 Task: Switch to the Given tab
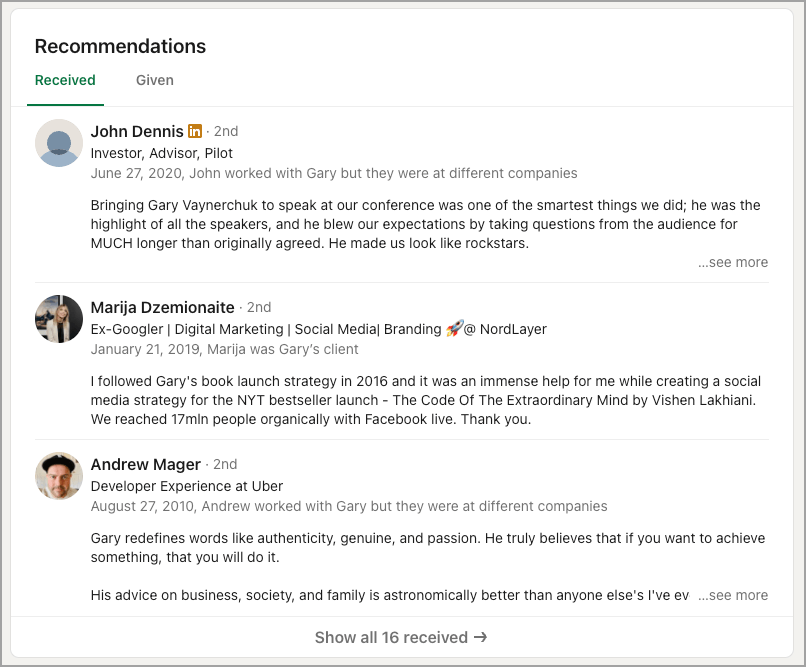(155, 80)
